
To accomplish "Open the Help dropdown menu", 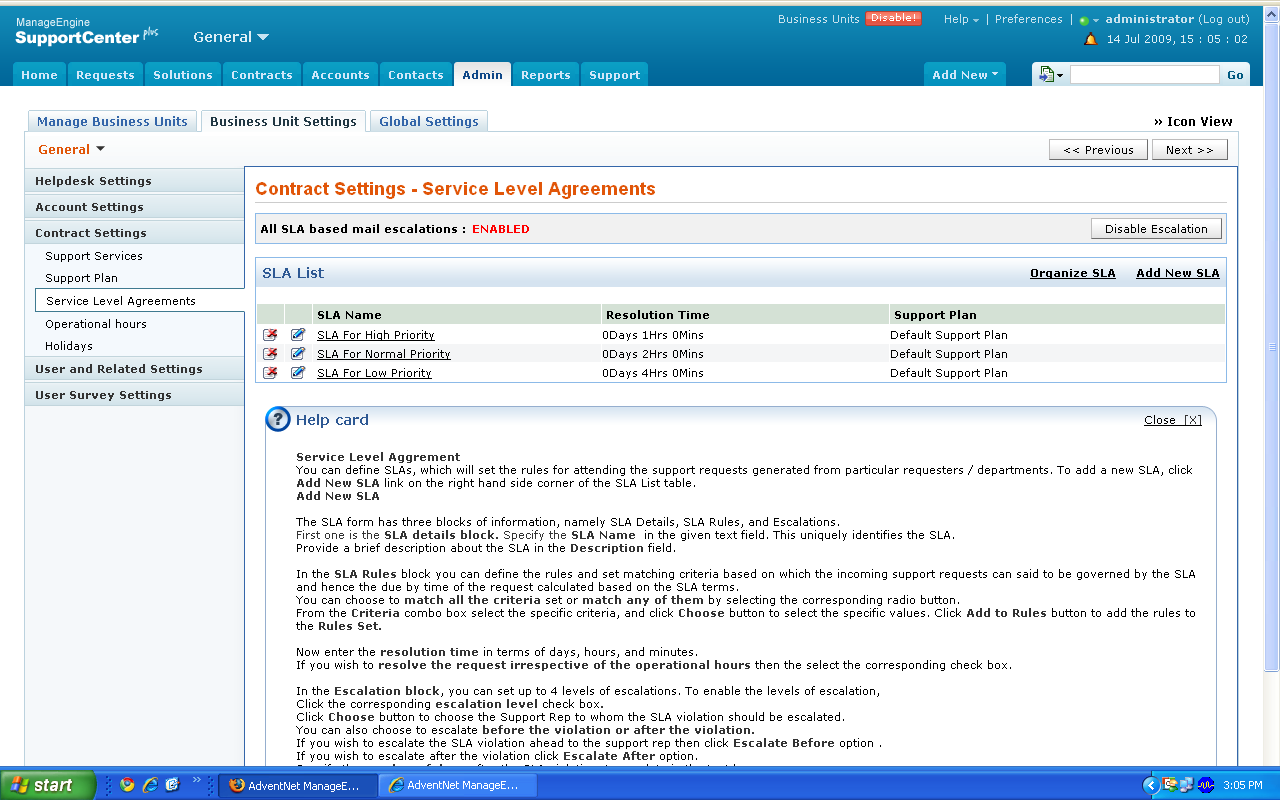I will coord(961,19).
